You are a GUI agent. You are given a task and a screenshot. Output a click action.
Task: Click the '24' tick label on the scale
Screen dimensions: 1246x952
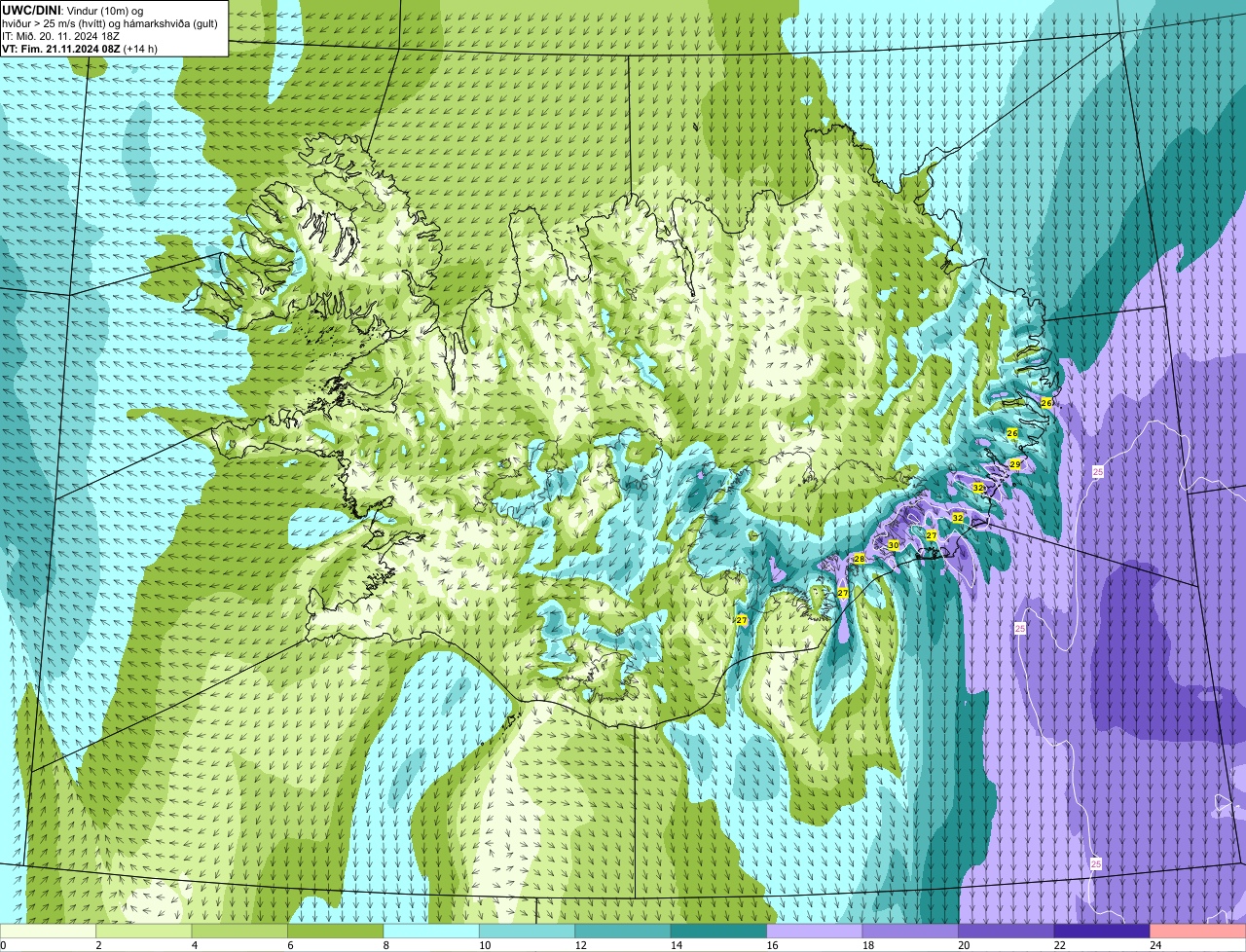pos(1155,945)
